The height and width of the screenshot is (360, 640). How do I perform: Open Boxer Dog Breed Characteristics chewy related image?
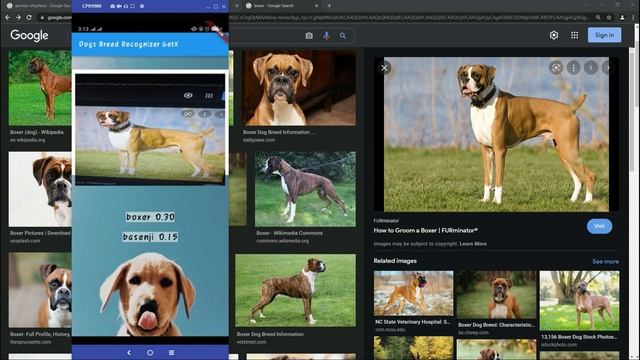496,295
